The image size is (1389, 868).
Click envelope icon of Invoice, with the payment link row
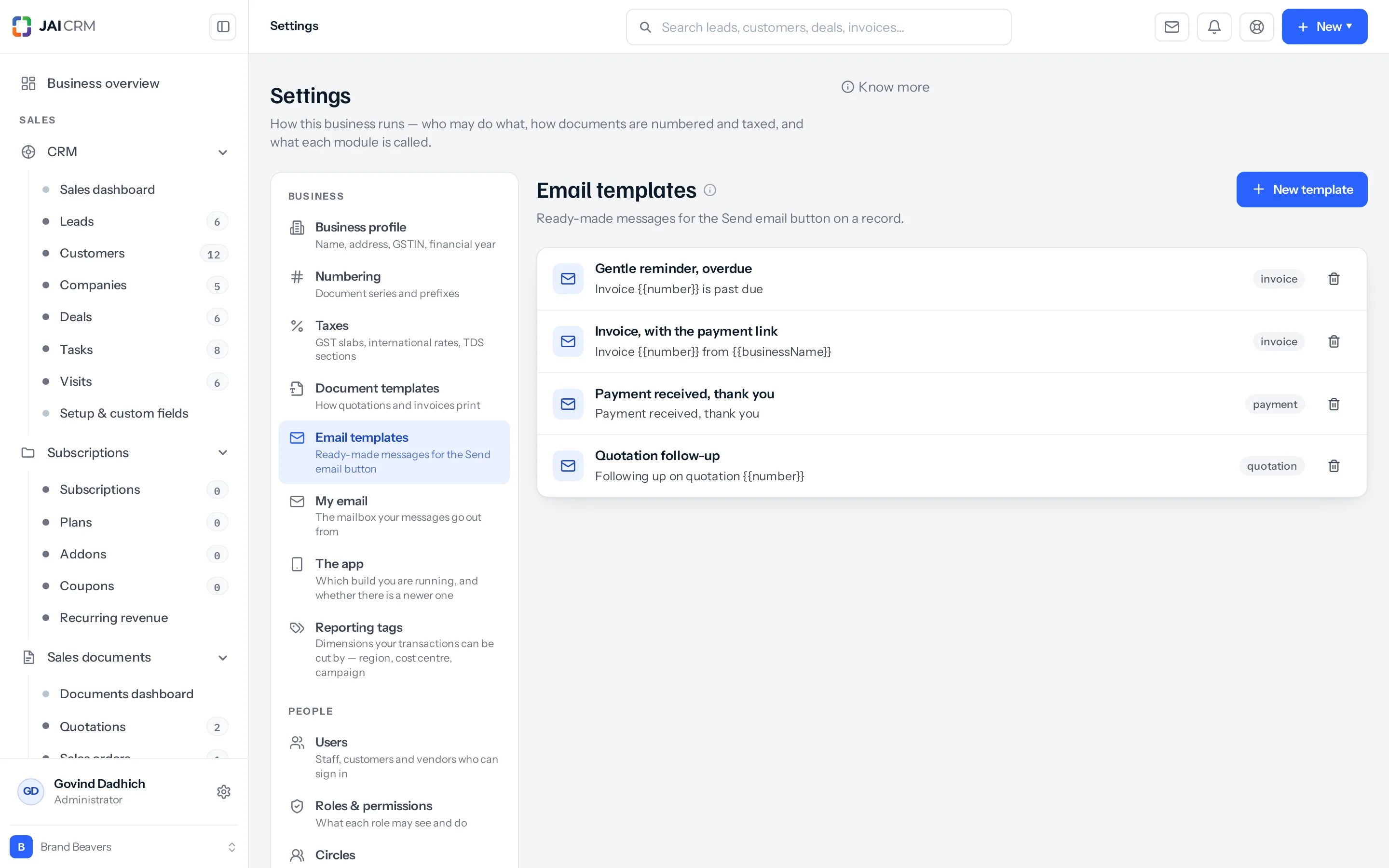tap(568, 341)
